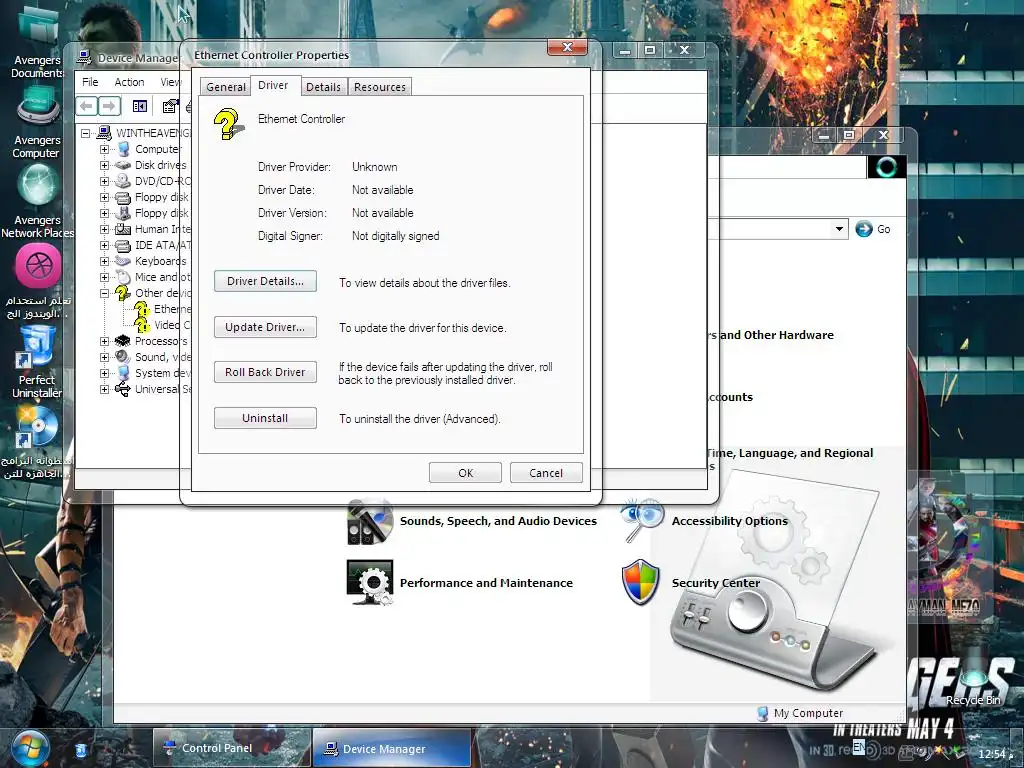Open pink Dribbble-style desktop icon
The image size is (1024, 768).
[38, 266]
